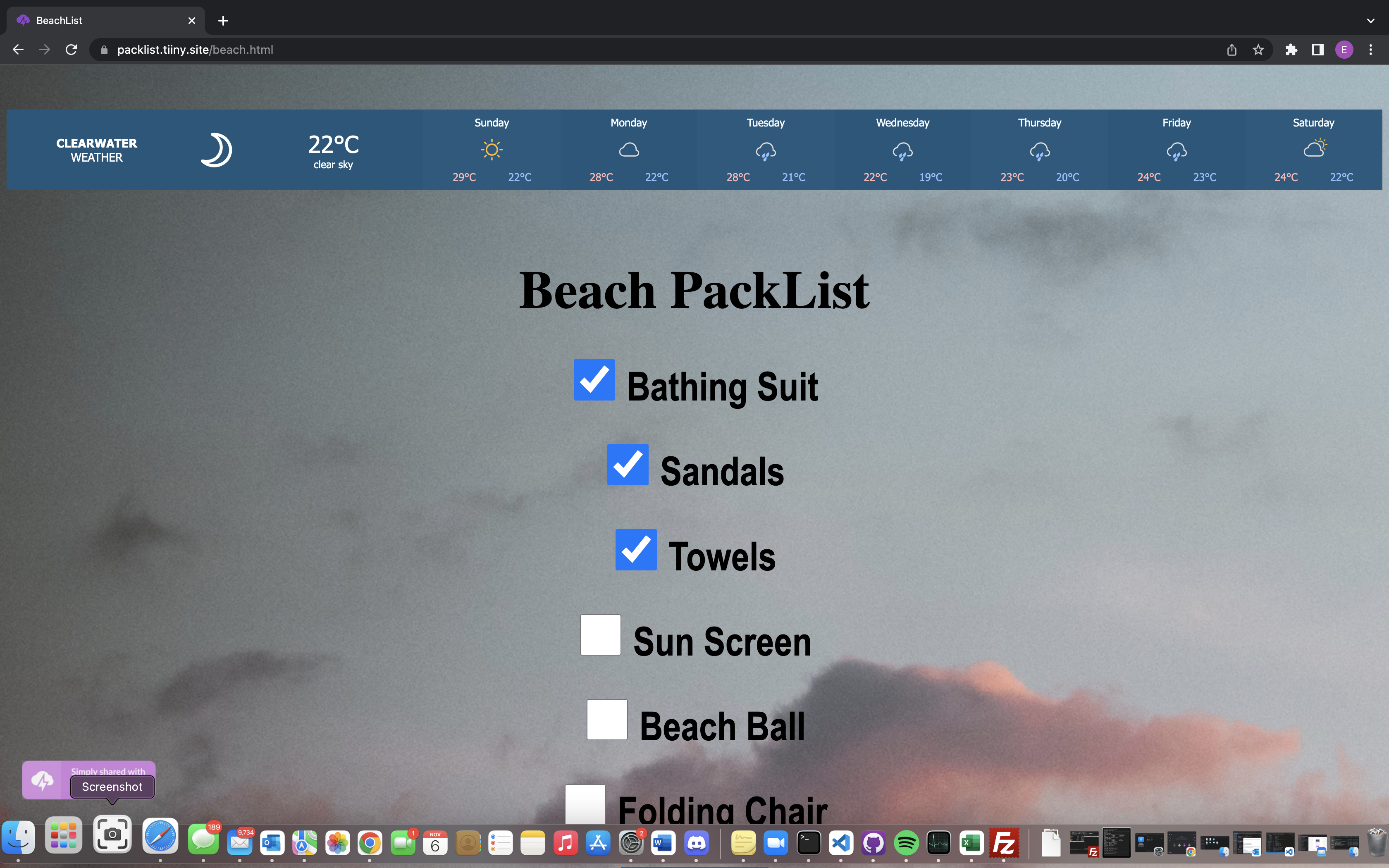Expand the tab search dropdown arrow
This screenshot has width=1389, height=868.
(1371, 21)
